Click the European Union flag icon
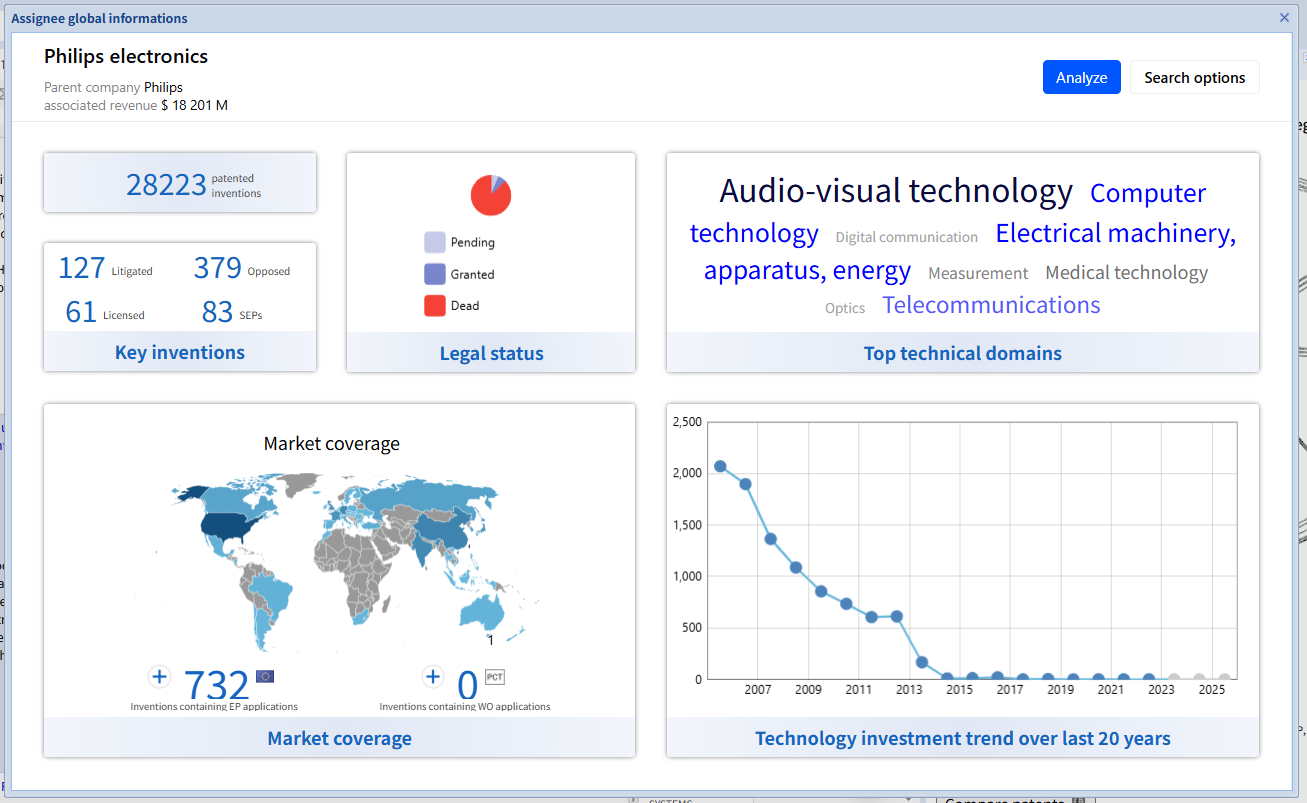This screenshot has width=1307, height=803. [x=265, y=676]
